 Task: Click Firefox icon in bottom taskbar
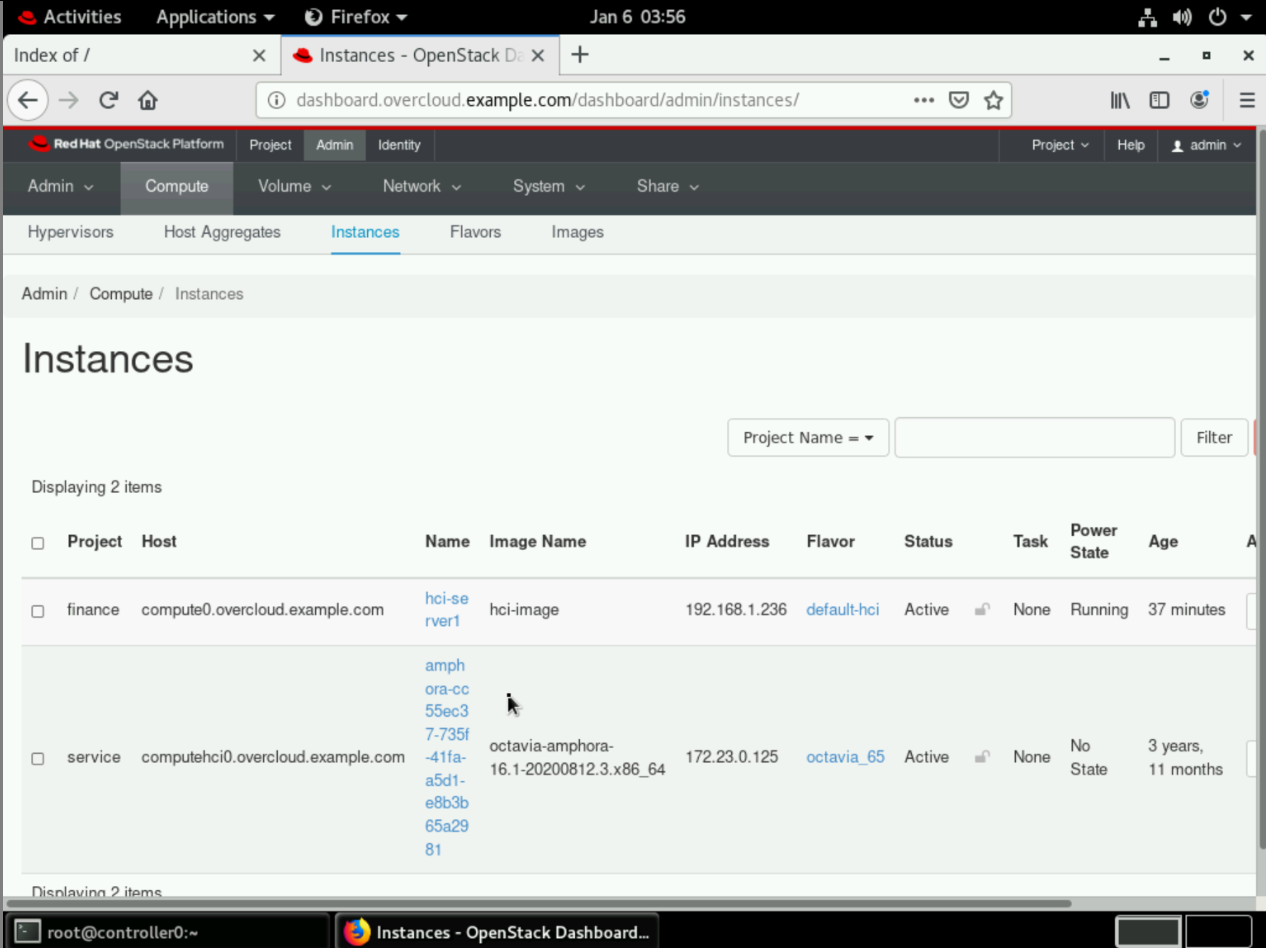[357, 932]
